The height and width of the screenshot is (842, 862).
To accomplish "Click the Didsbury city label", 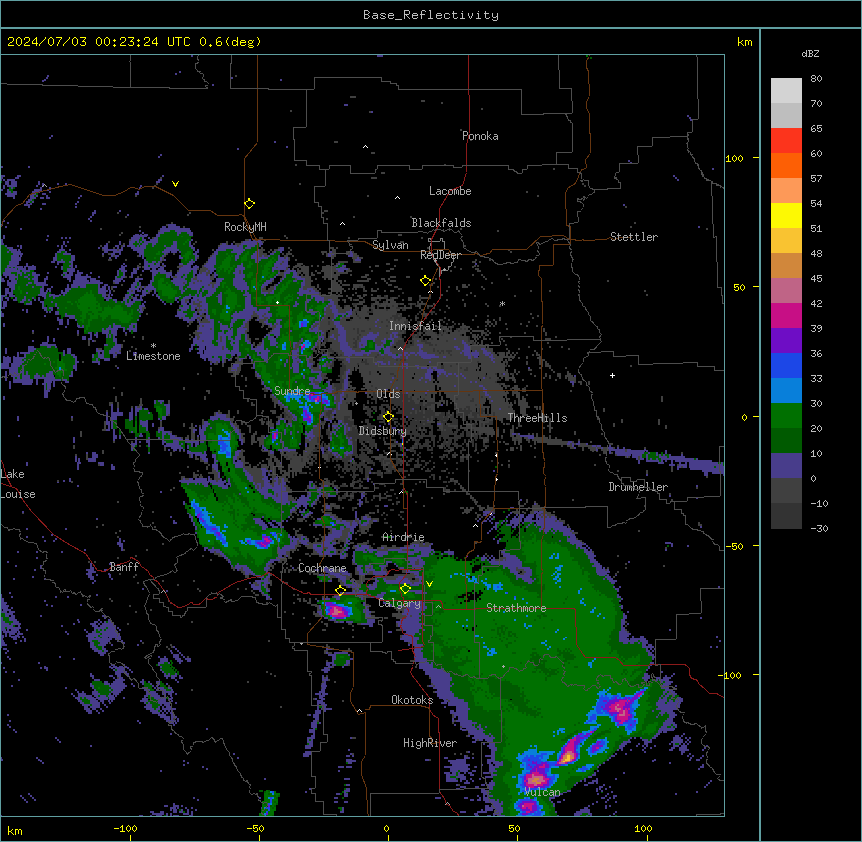I will click(x=383, y=431).
